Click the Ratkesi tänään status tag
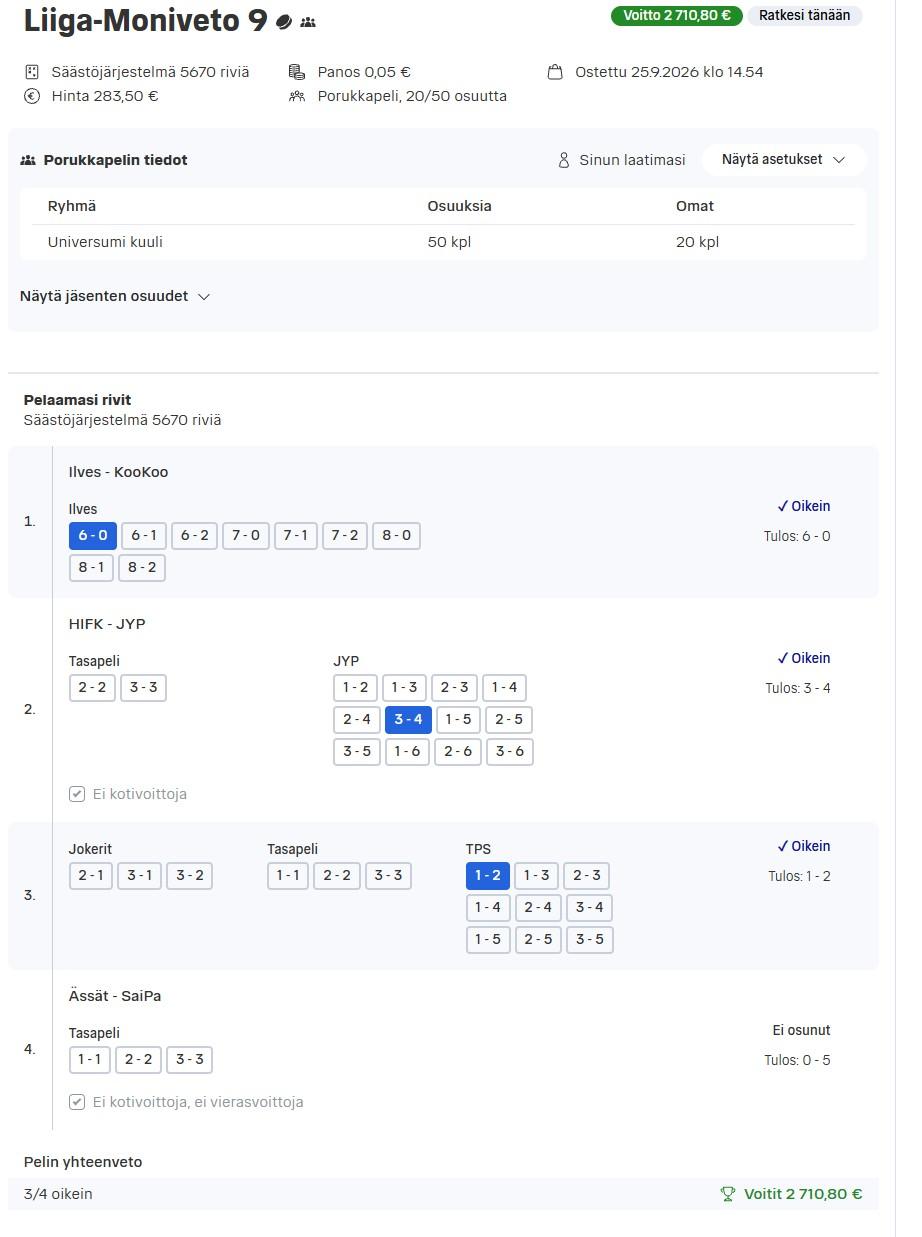 point(805,15)
